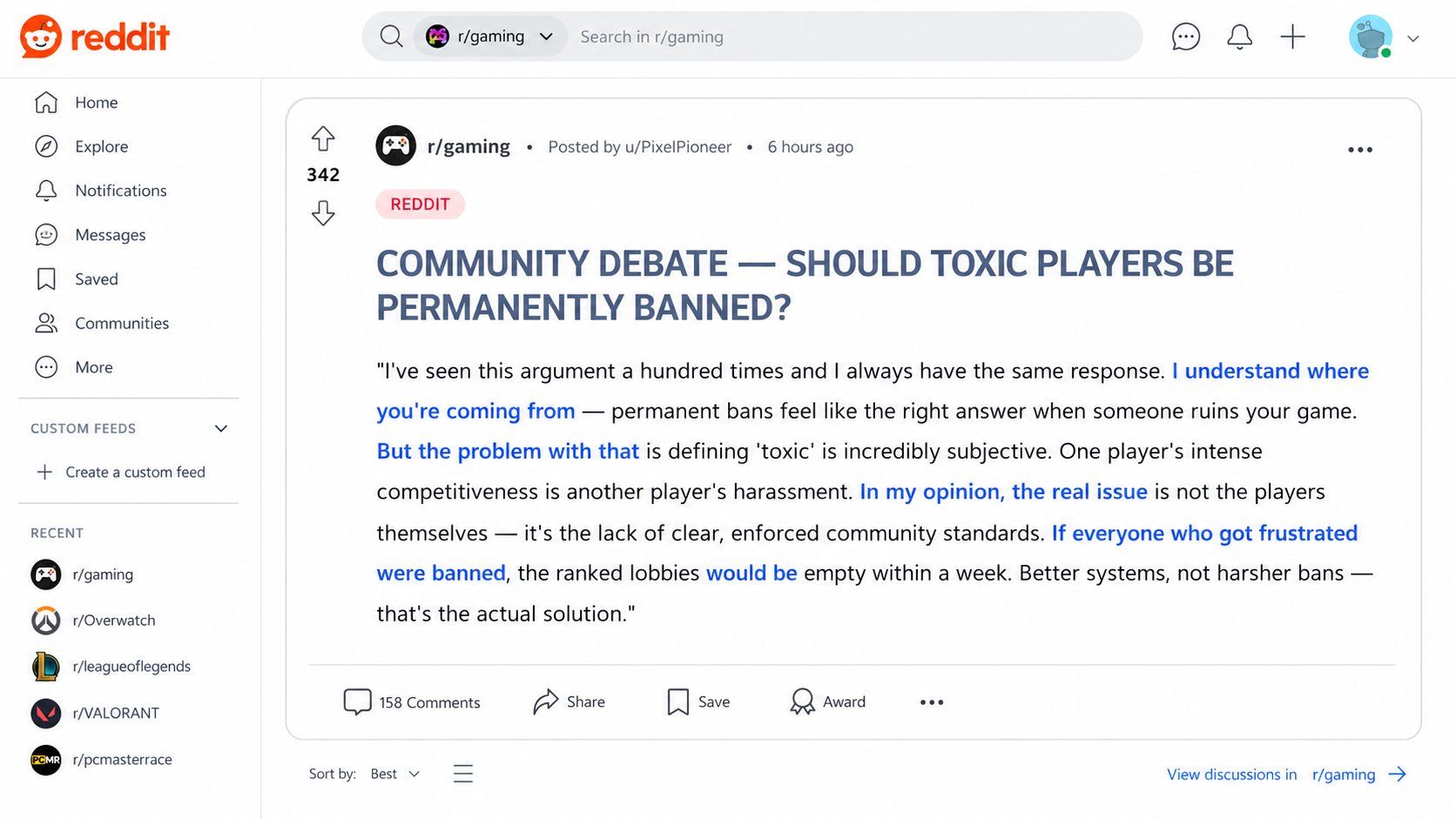
Task: Open the chat bubble icon in header
Action: pyautogui.click(x=1185, y=37)
